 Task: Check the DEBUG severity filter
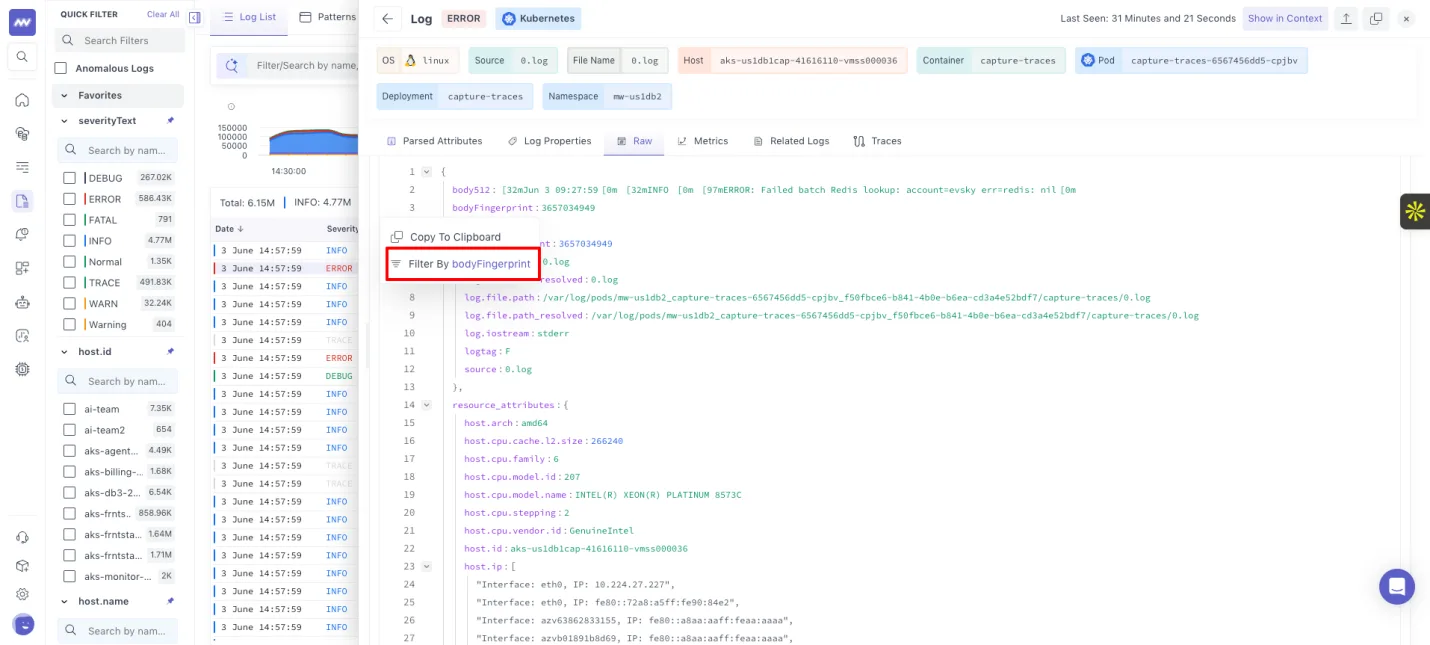click(70, 177)
